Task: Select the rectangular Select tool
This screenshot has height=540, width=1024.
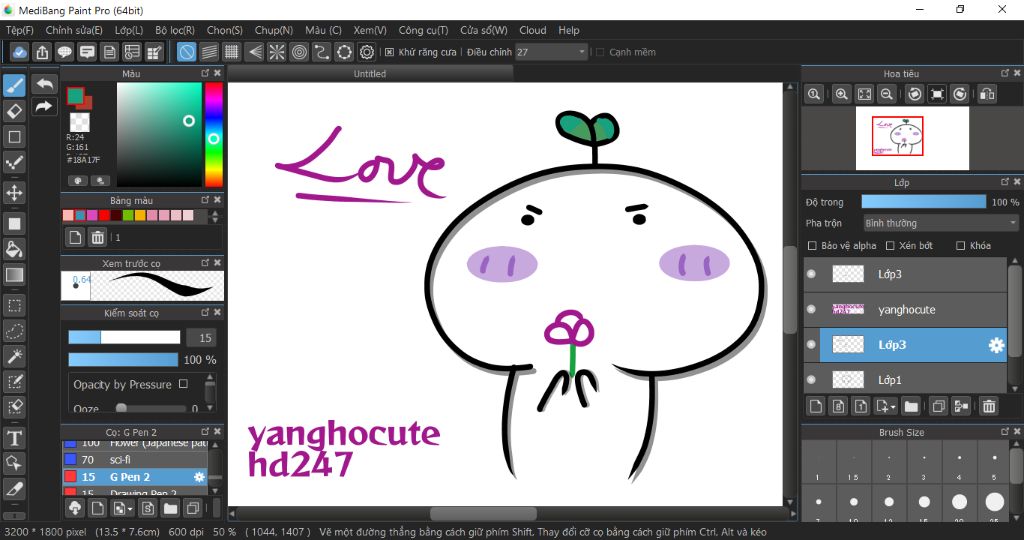Action: 14,305
